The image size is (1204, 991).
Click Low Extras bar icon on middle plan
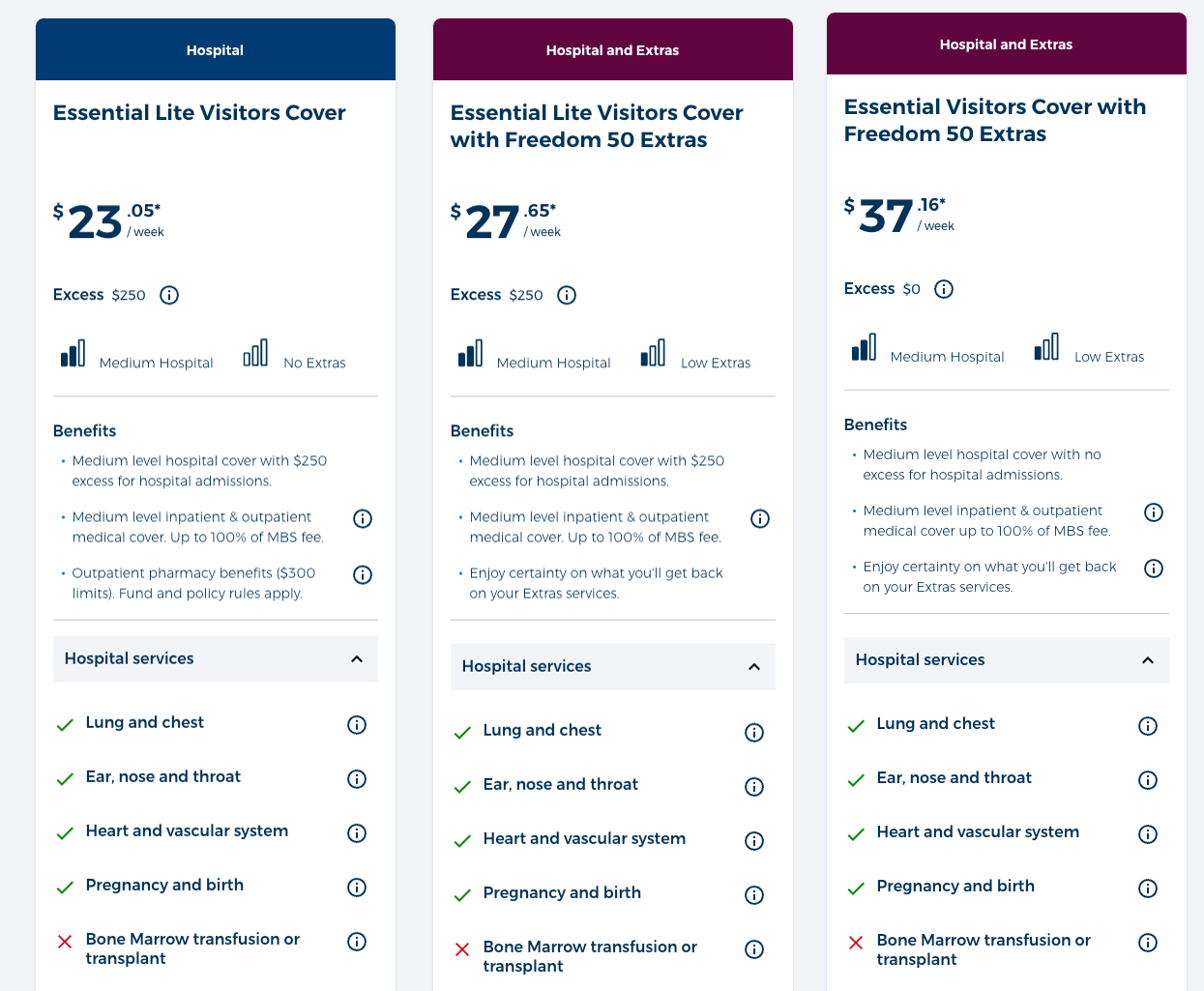pos(653,354)
